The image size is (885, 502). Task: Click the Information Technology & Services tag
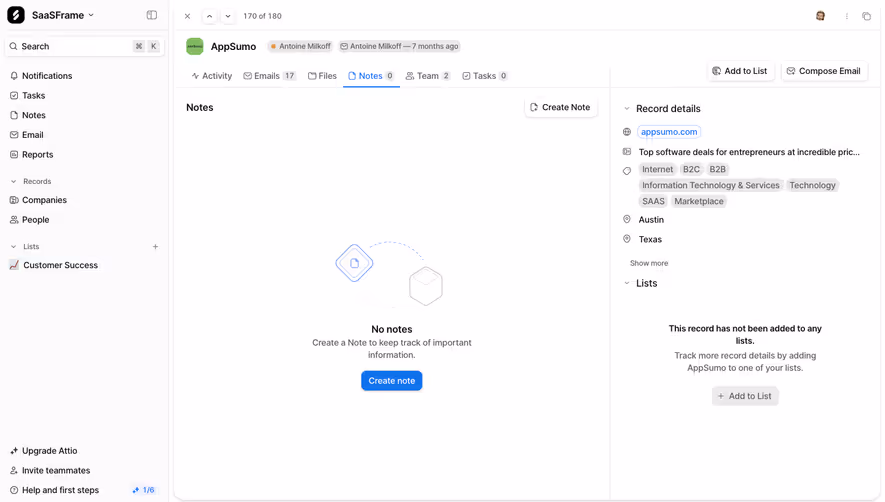(x=711, y=185)
